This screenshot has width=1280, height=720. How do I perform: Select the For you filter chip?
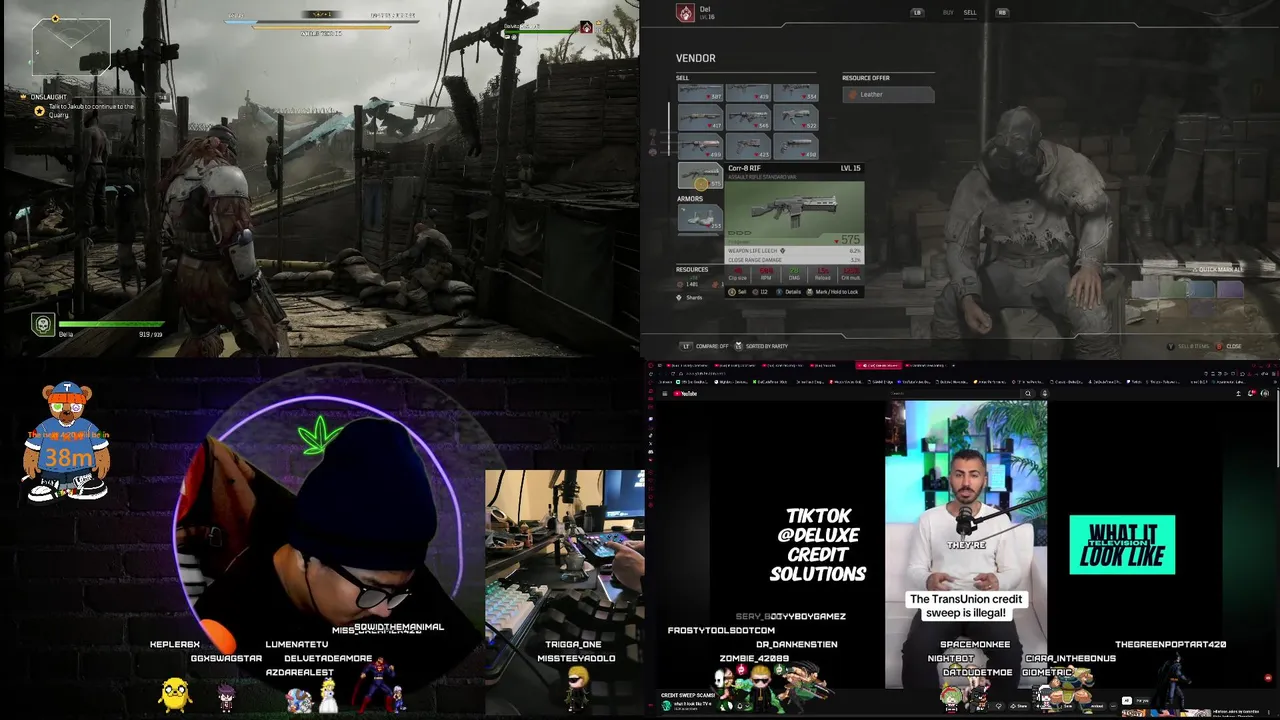click(x=1143, y=700)
